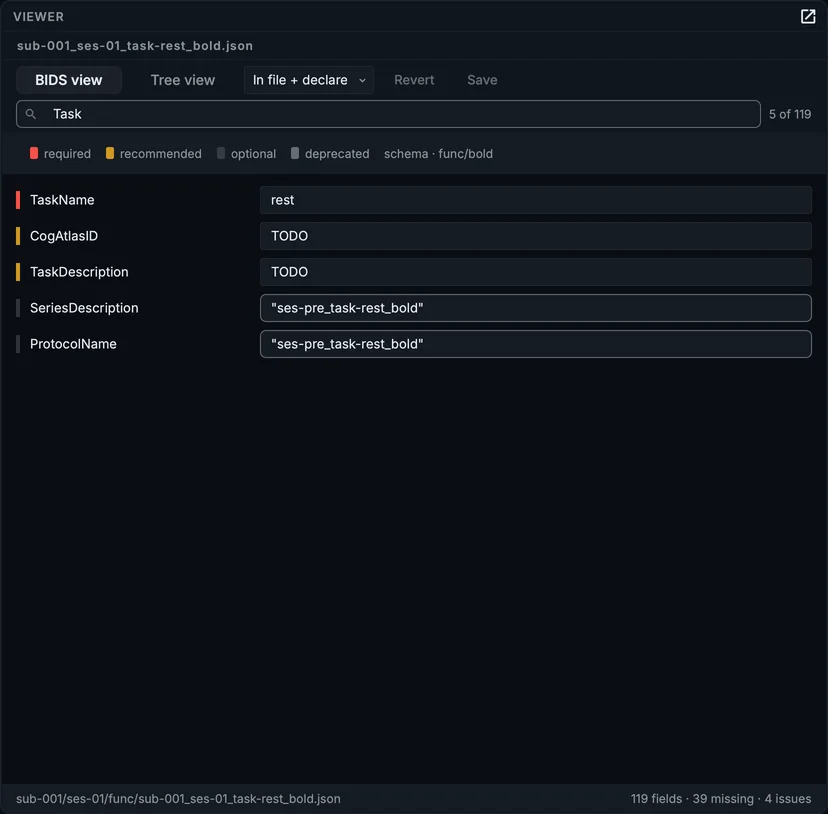Click the Revert button

(414, 80)
